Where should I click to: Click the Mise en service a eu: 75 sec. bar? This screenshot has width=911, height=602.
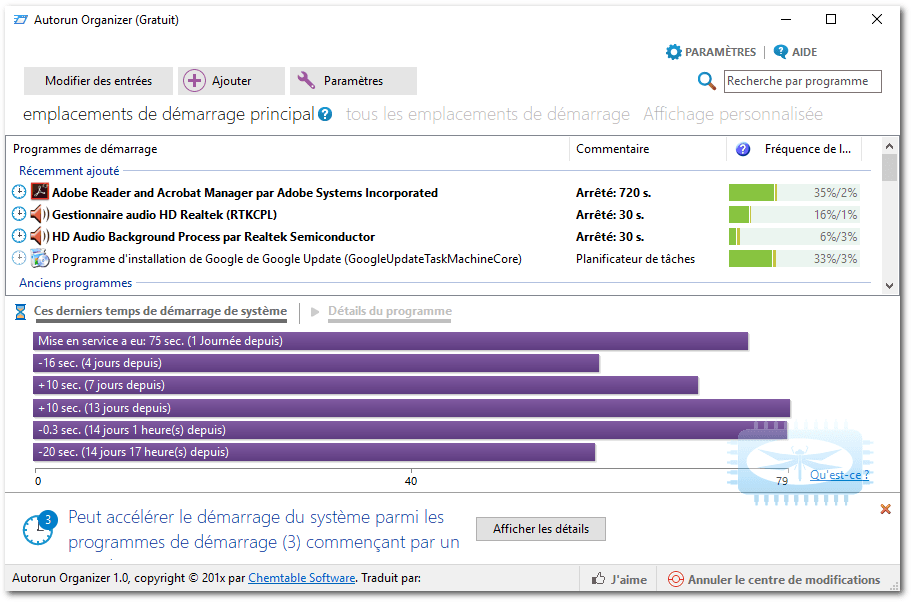click(390, 341)
